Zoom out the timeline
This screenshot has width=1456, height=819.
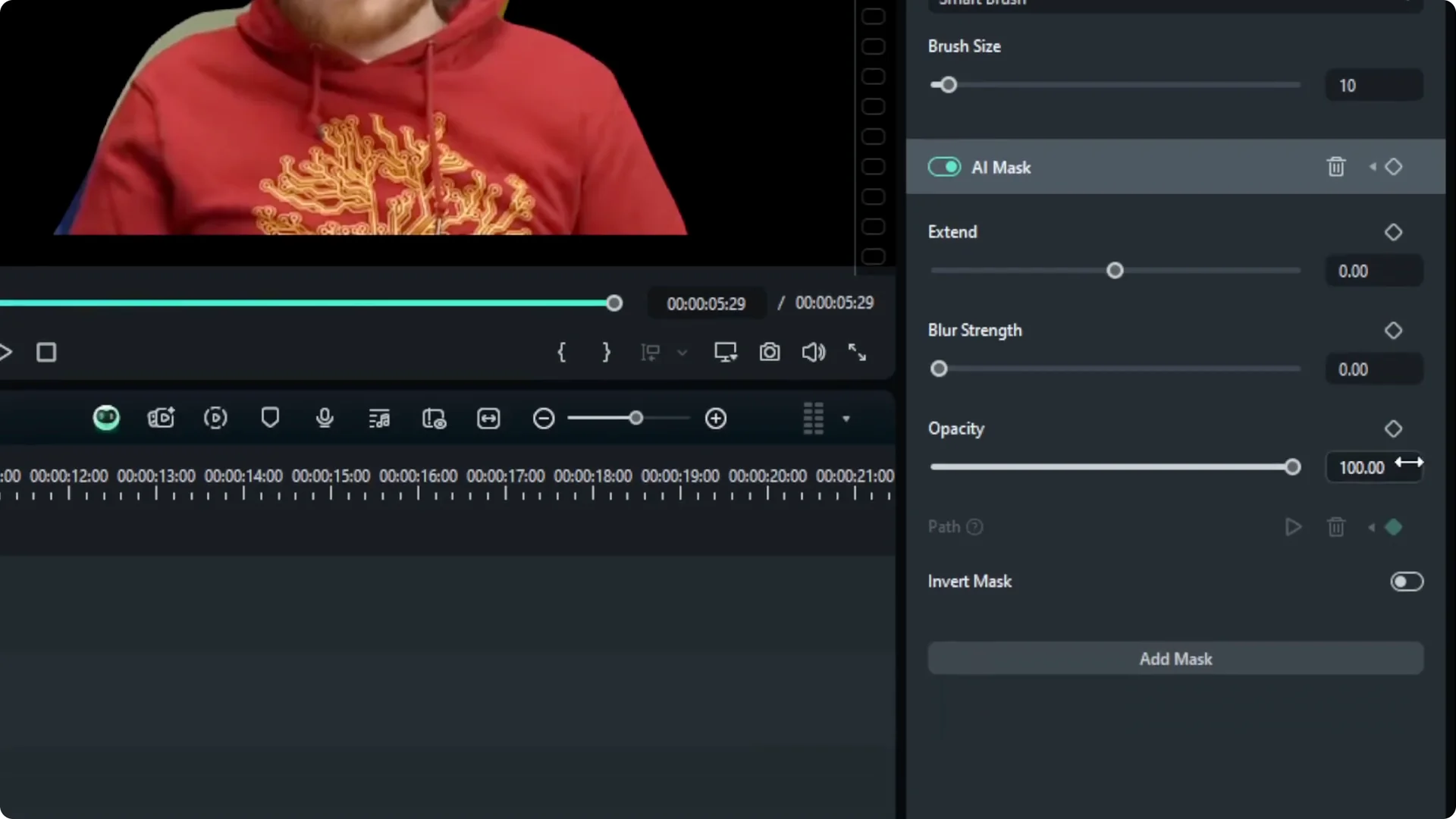pyautogui.click(x=543, y=418)
